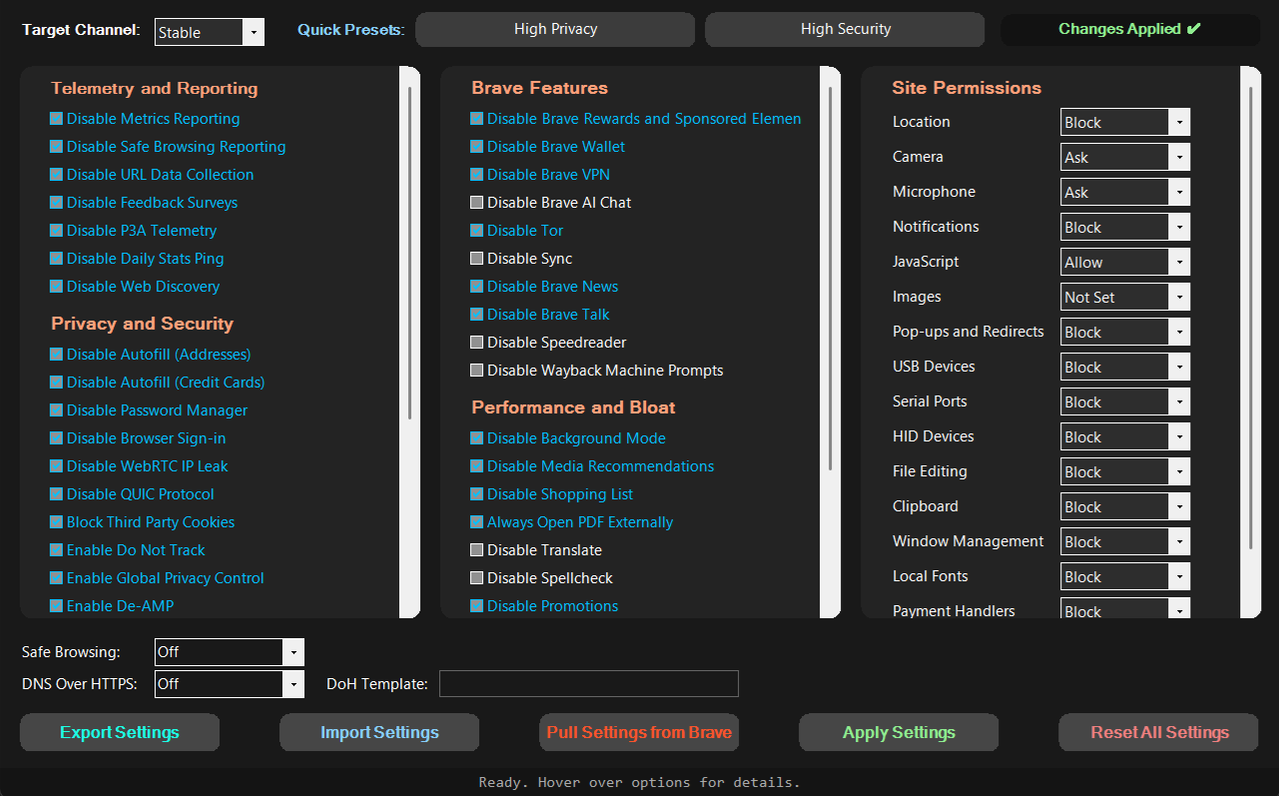Click the DoH Template input field
The image size is (1279, 796).
pyautogui.click(x=589, y=684)
